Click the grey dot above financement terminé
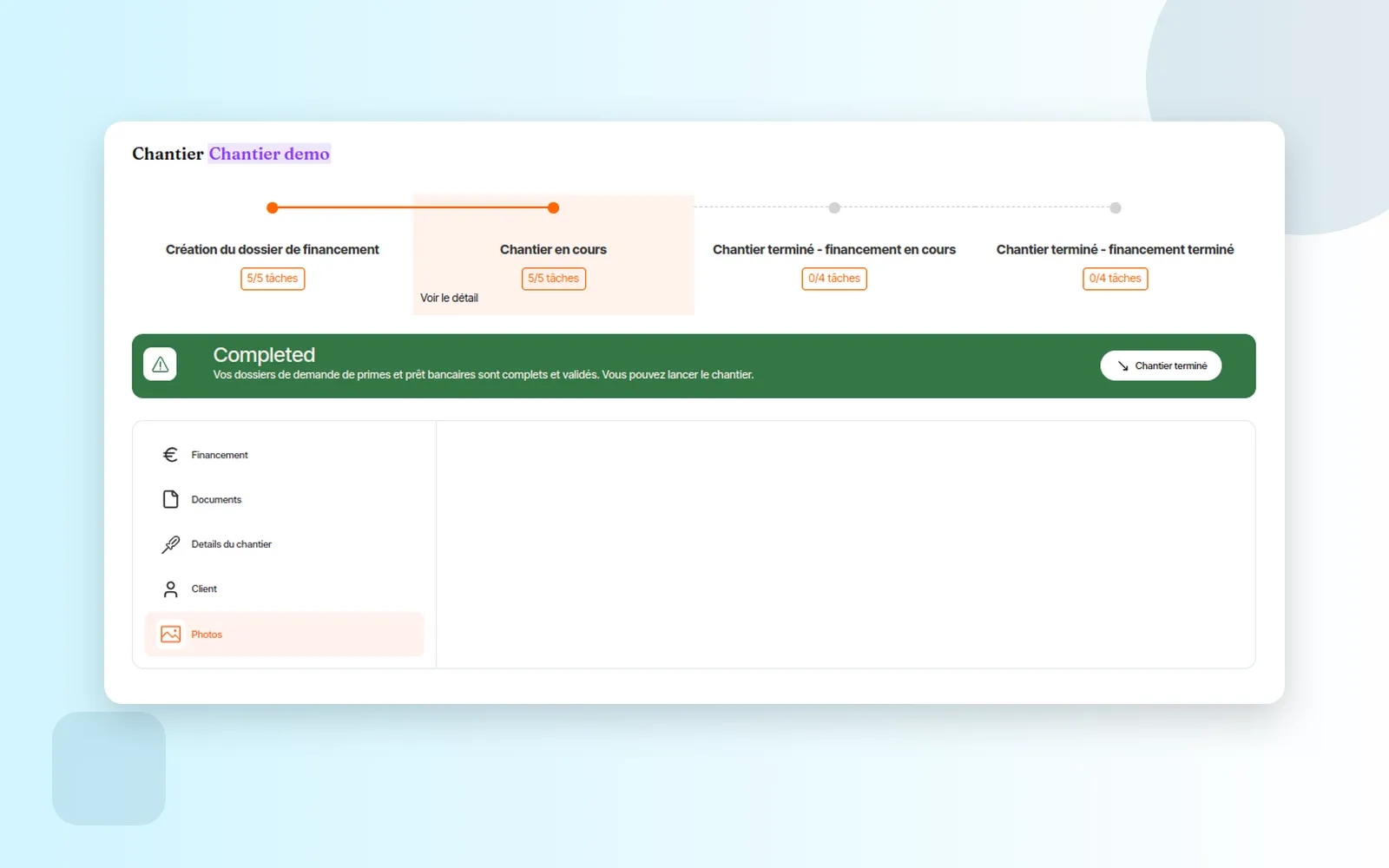 point(1116,207)
